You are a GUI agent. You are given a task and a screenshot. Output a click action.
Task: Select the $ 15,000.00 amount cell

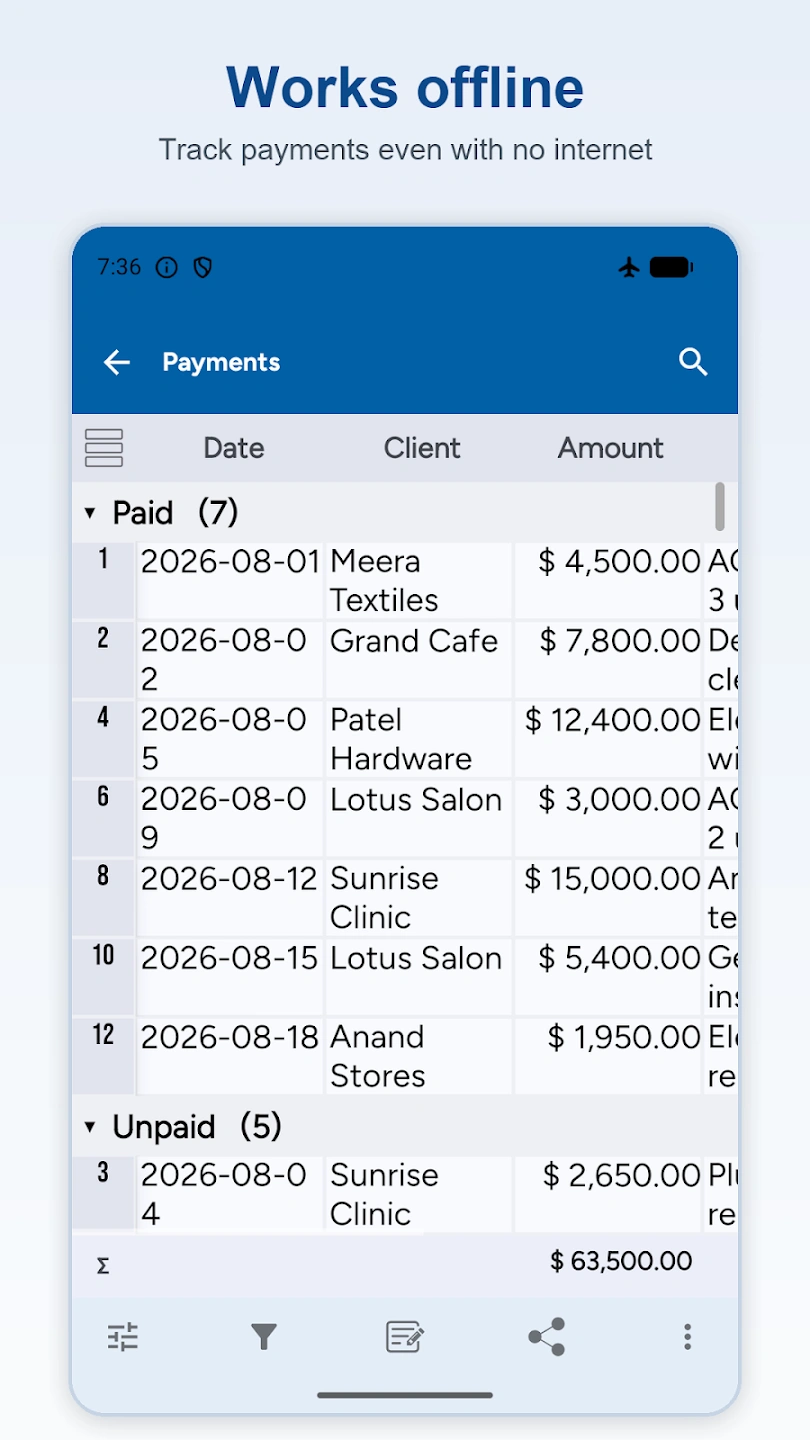pyautogui.click(x=609, y=898)
